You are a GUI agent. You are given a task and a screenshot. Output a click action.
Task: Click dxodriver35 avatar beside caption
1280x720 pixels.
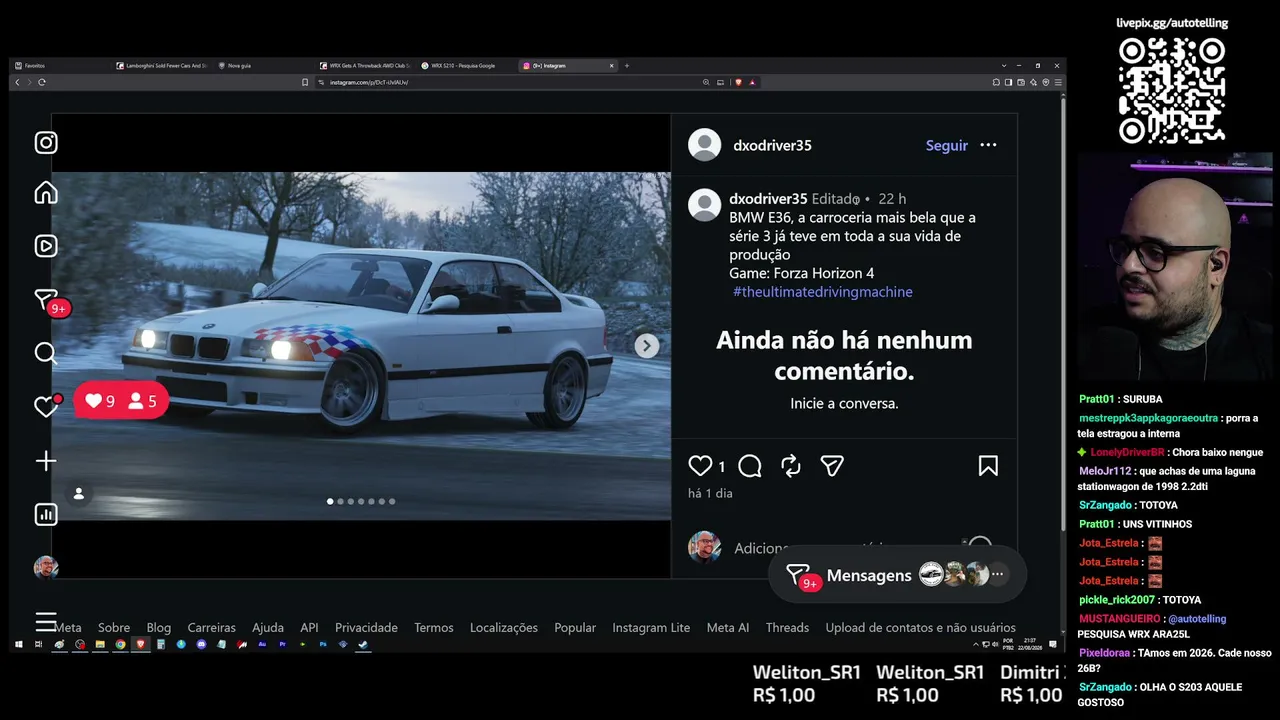(705, 205)
